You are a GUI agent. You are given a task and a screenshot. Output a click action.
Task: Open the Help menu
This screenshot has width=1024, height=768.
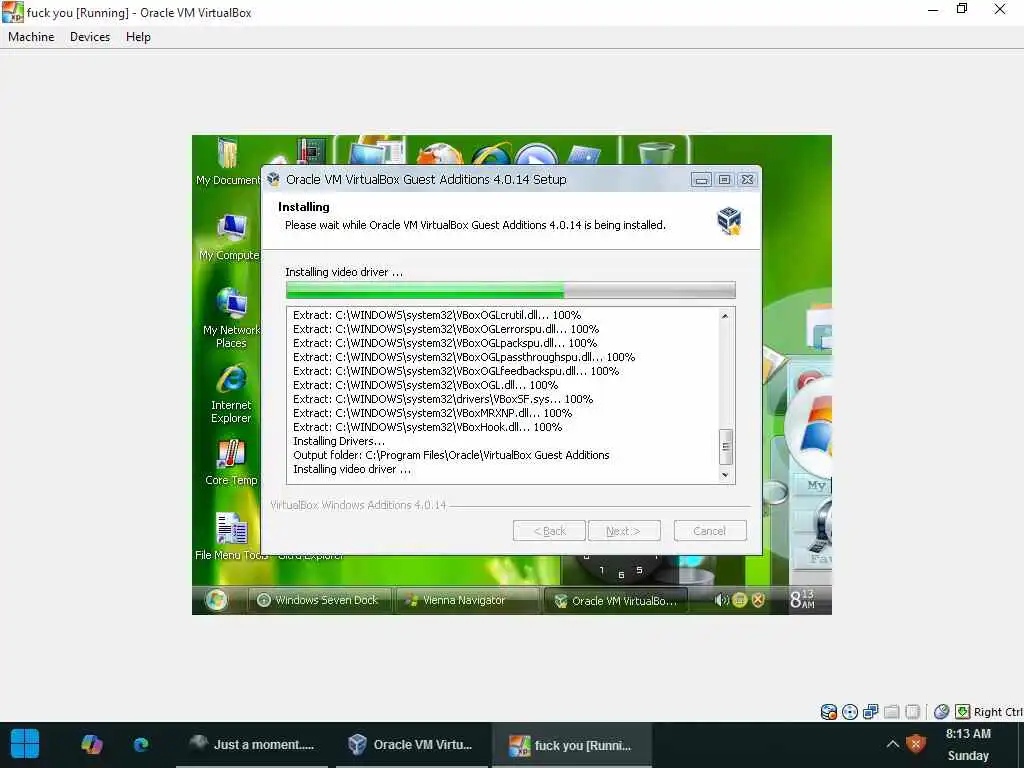(x=138, y=37)
